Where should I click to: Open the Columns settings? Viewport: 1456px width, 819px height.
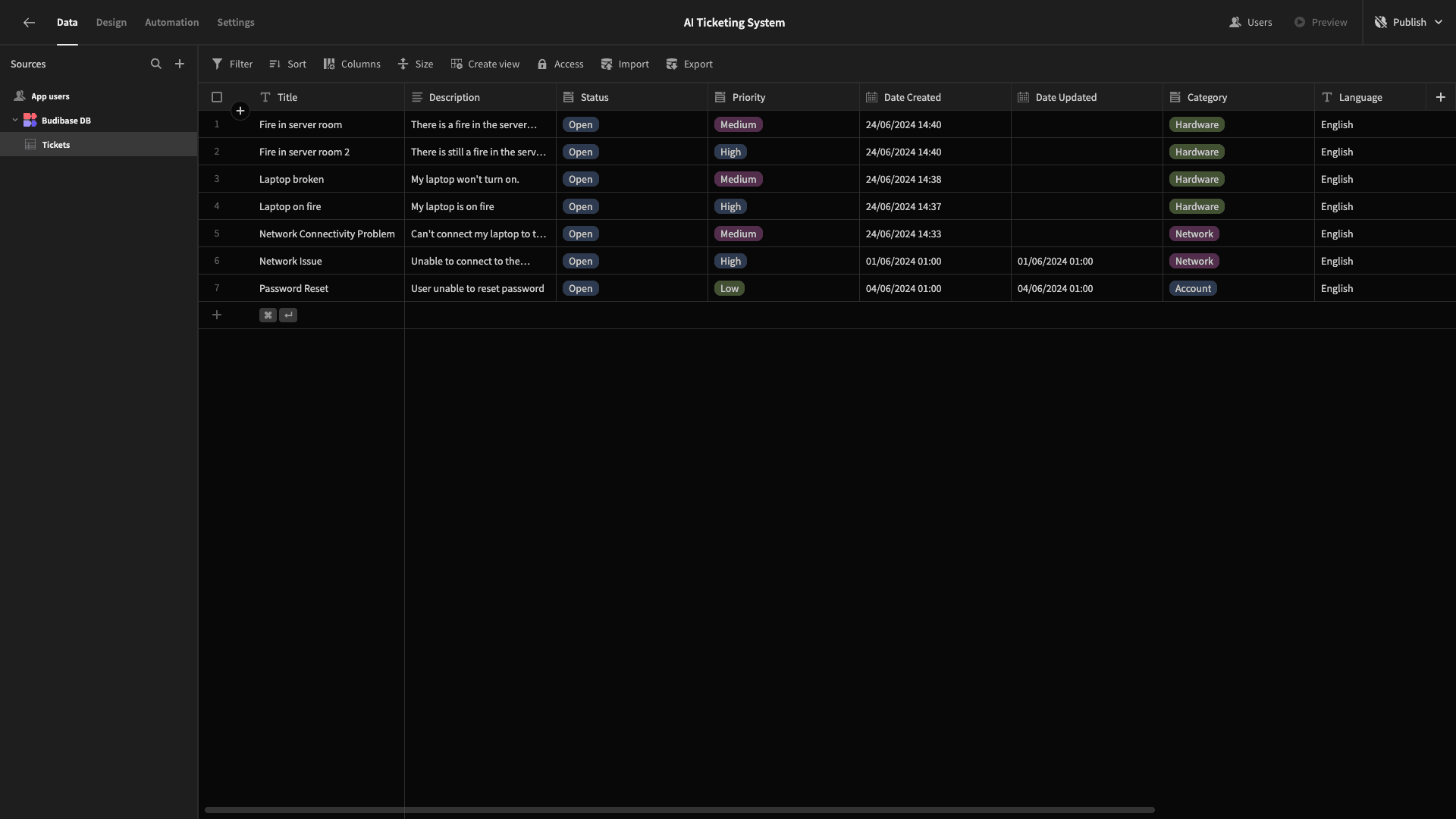pos(352,64)
